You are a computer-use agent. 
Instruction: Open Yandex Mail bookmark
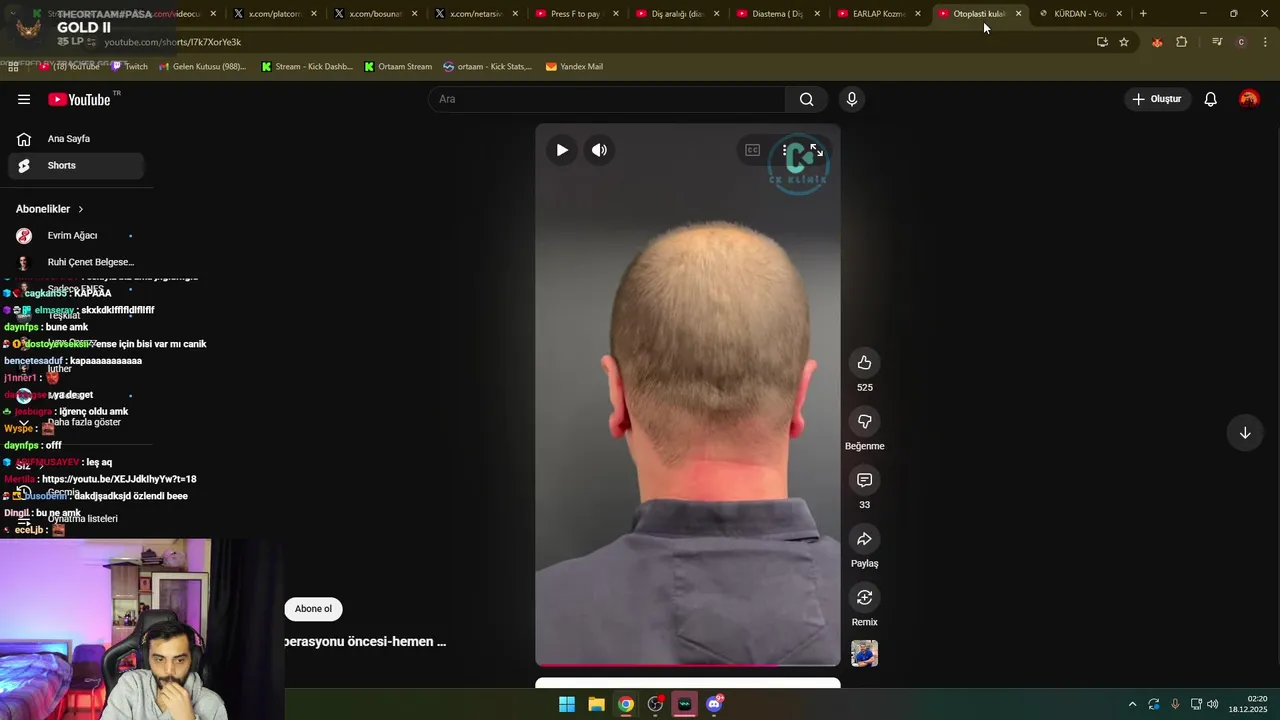tap(574, 67)
